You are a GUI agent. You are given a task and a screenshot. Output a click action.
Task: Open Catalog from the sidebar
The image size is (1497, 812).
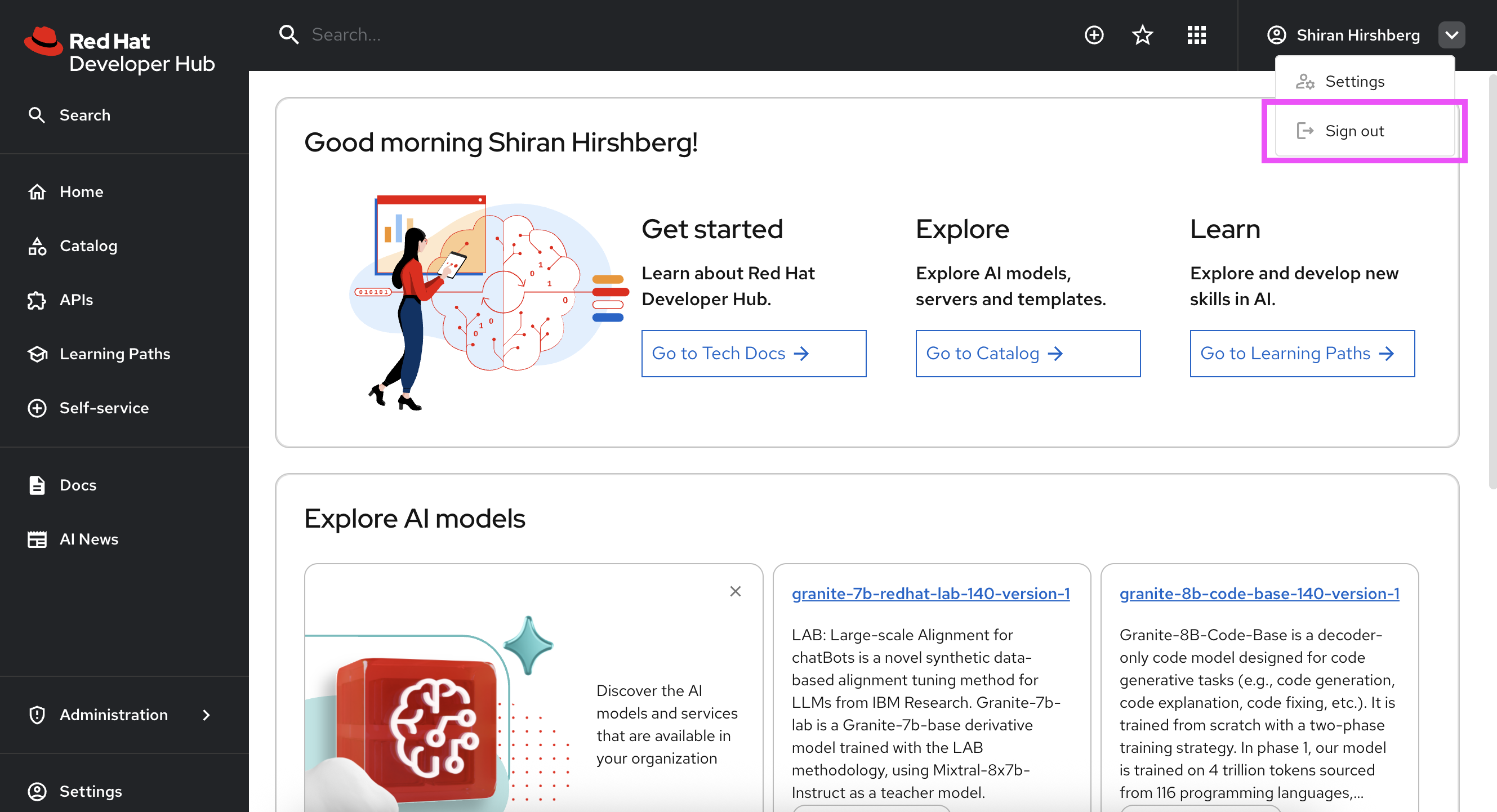(88, 246)
